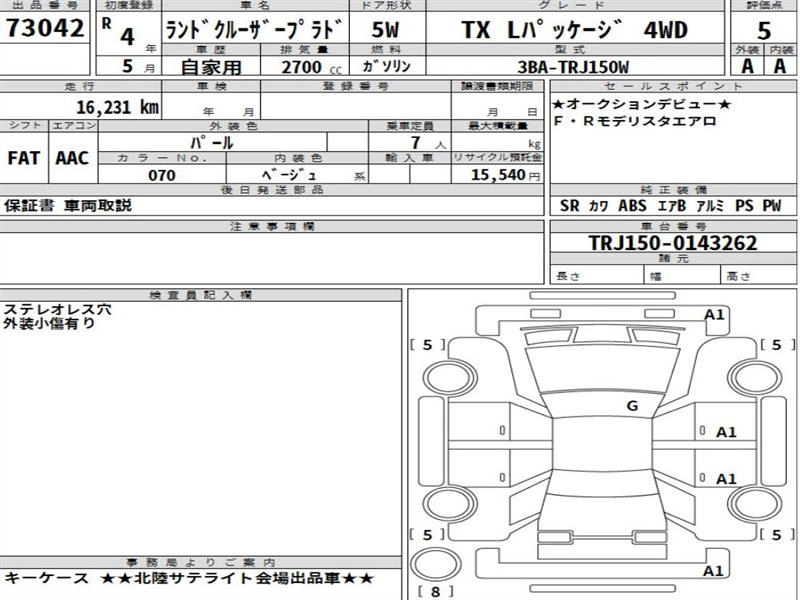Select the car name ランドクルーザープラド
Viewport: 800px width, 600px height.
pos(255,30)
